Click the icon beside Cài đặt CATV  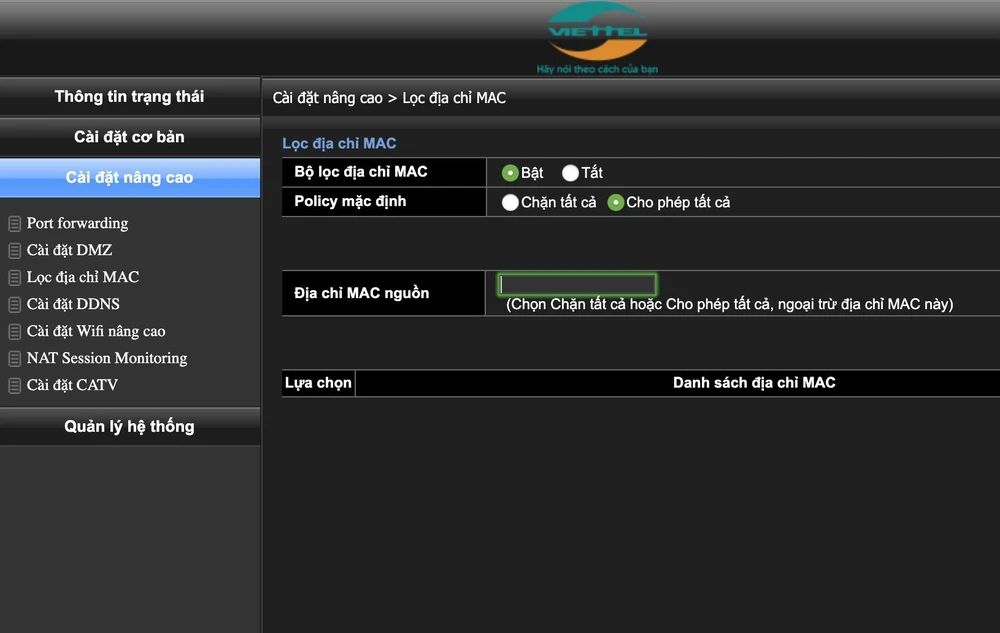pos(15,386)
